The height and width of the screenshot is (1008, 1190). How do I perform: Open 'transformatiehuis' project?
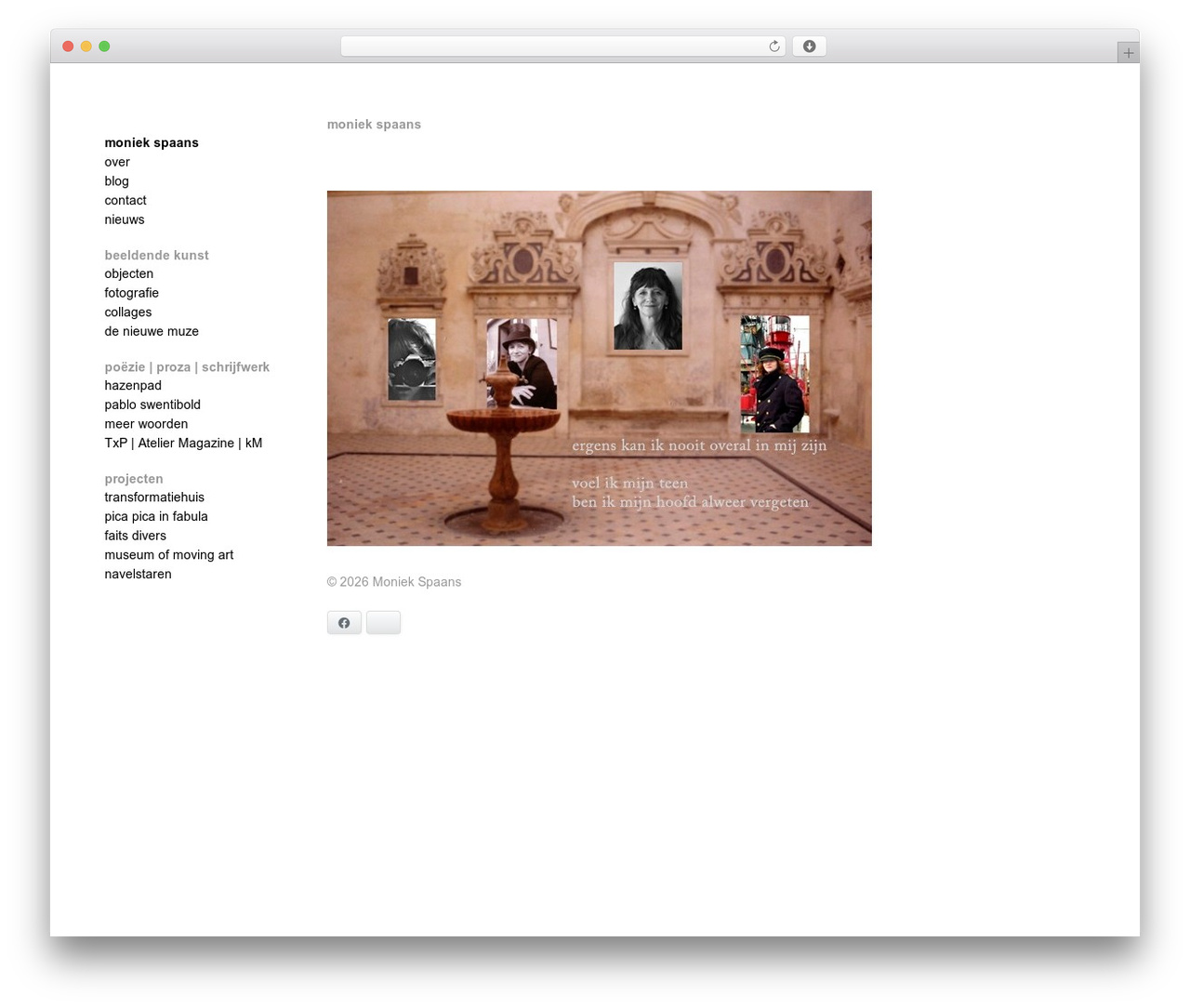154,497
